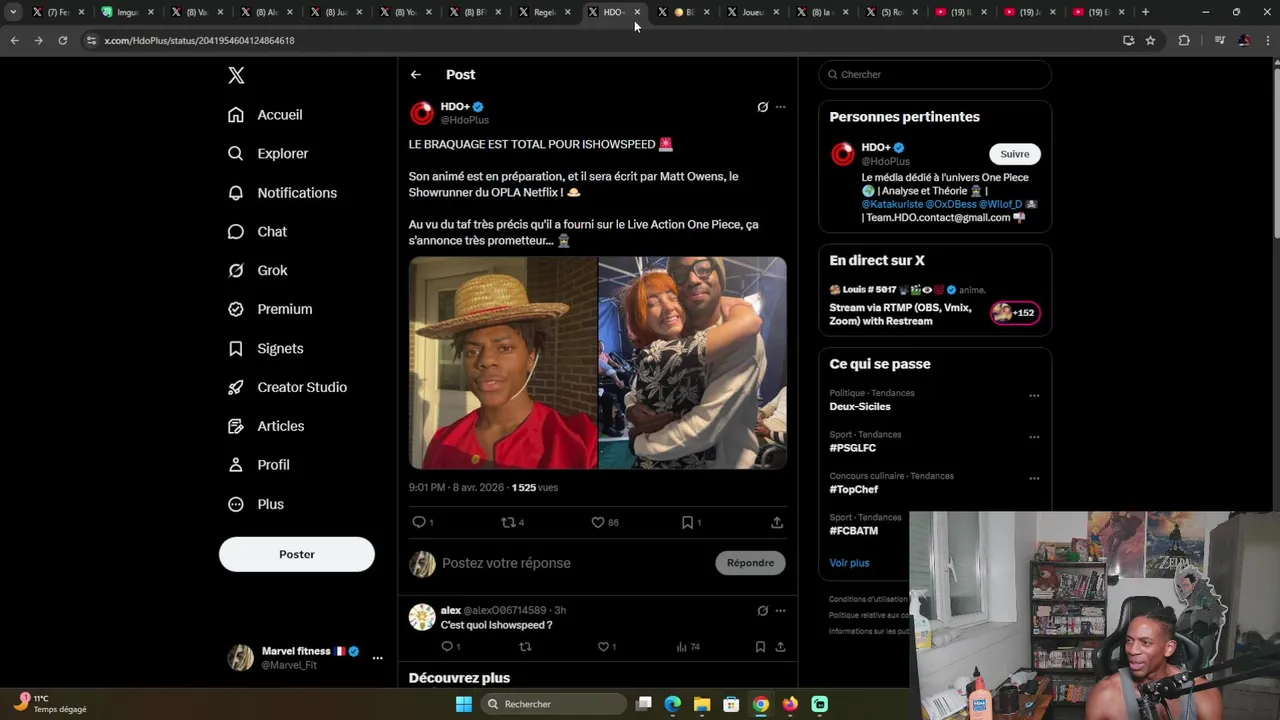Open more options for #TopChef trend
Viewport: 1280px width, 720px height.
point(1034,479)
